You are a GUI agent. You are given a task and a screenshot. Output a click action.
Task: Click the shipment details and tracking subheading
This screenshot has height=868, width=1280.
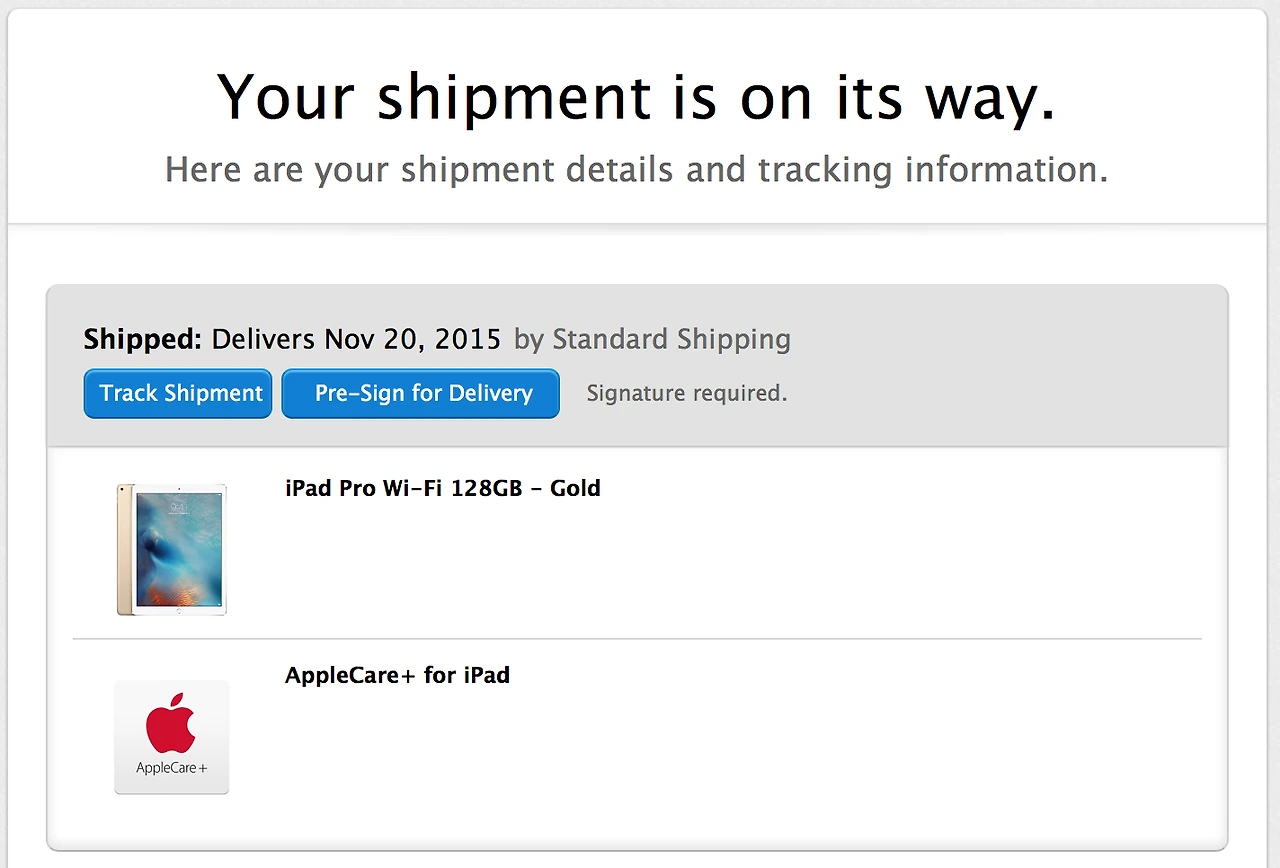coord(636,170)
